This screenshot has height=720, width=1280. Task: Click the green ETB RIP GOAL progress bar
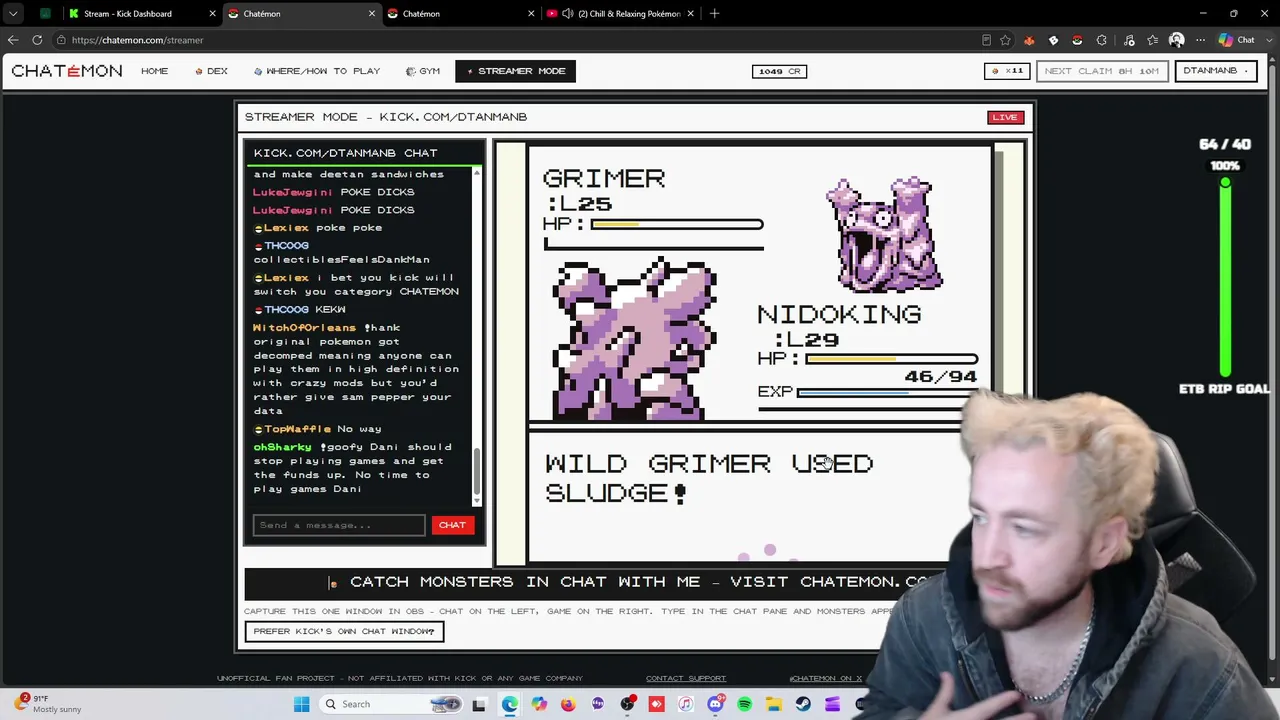(x=1225, y=278)
